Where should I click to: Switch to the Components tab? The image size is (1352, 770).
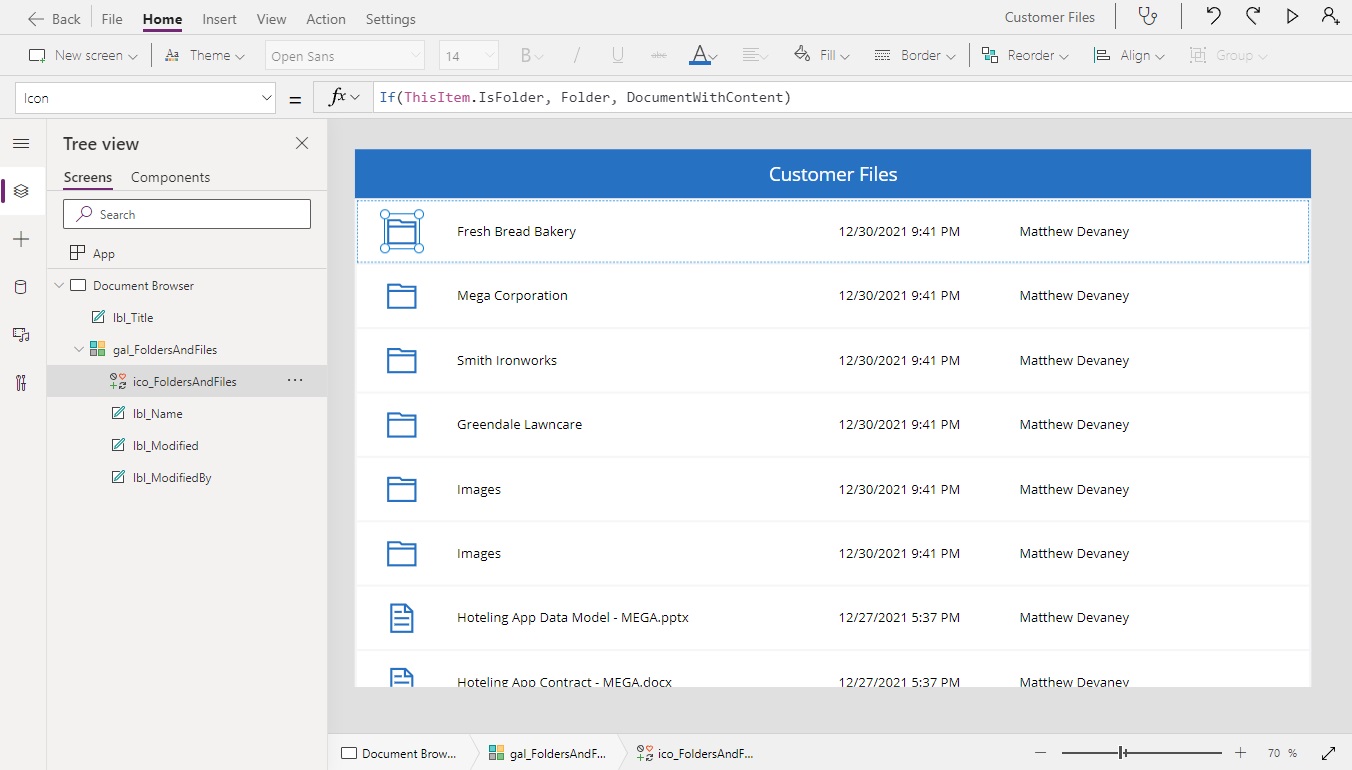click(x=169, y=177)
